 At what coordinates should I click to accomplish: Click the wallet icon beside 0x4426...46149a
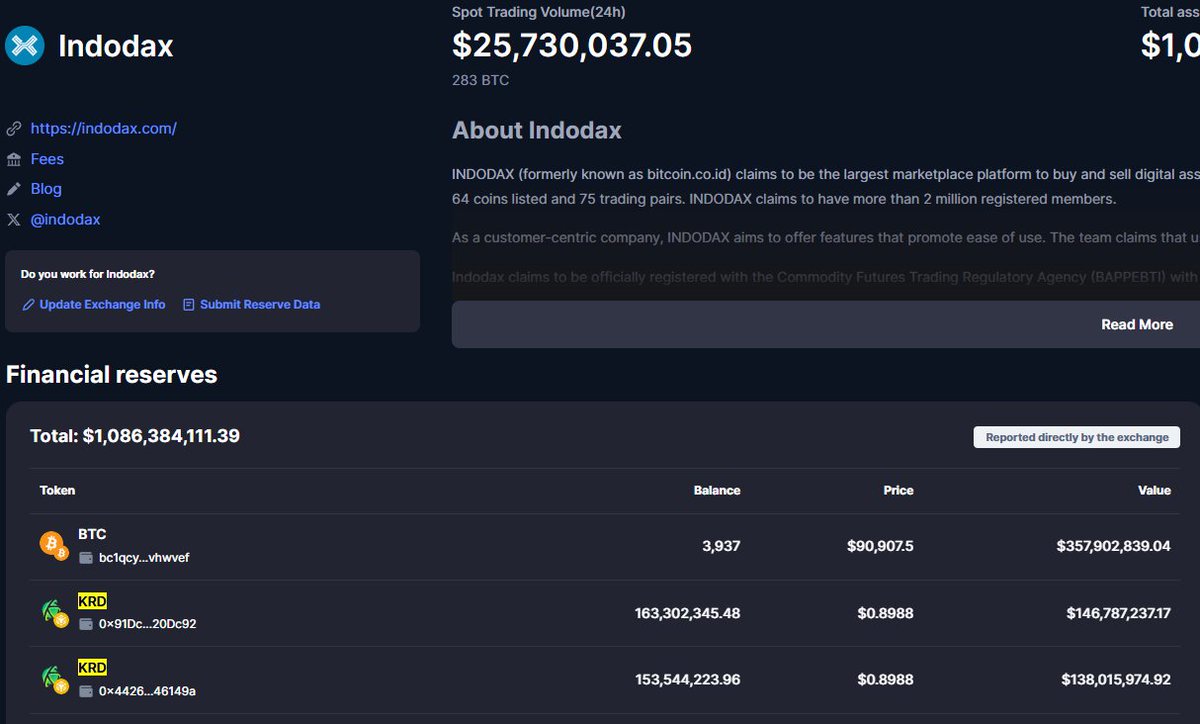pyautogui.click(x=87, y=690)
